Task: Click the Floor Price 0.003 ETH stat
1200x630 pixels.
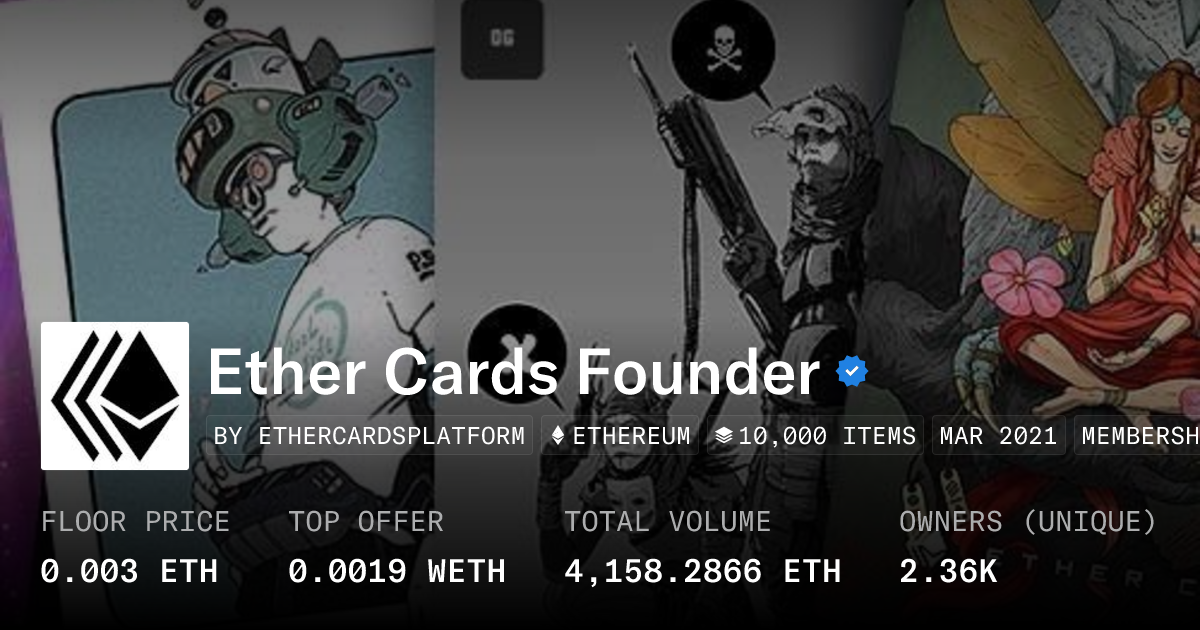Action: [x=135, y=546]
